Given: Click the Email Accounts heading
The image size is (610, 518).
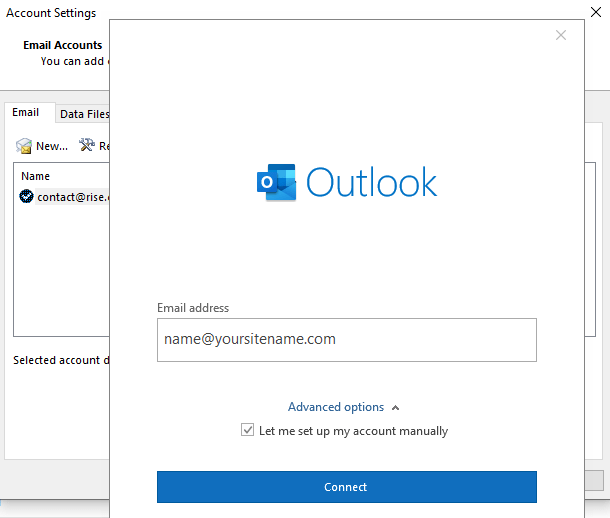Looking at the screenshot, I should (63, 45).
